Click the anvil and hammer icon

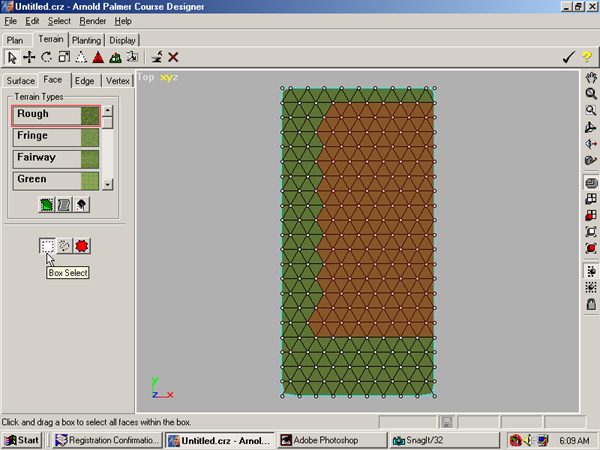tap(157, 57)
